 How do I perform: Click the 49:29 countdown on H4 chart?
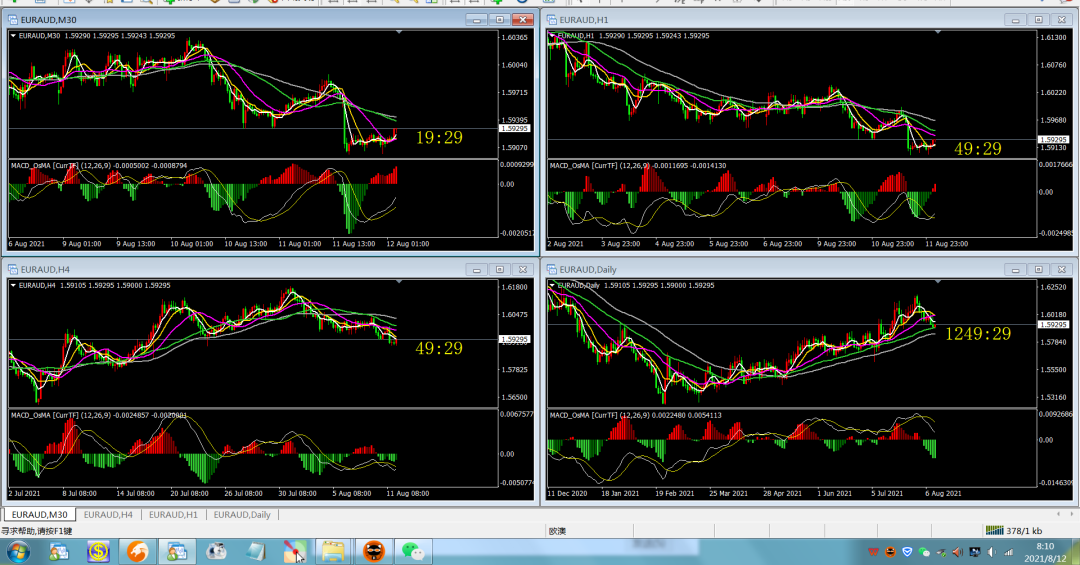tap(439, 349)
